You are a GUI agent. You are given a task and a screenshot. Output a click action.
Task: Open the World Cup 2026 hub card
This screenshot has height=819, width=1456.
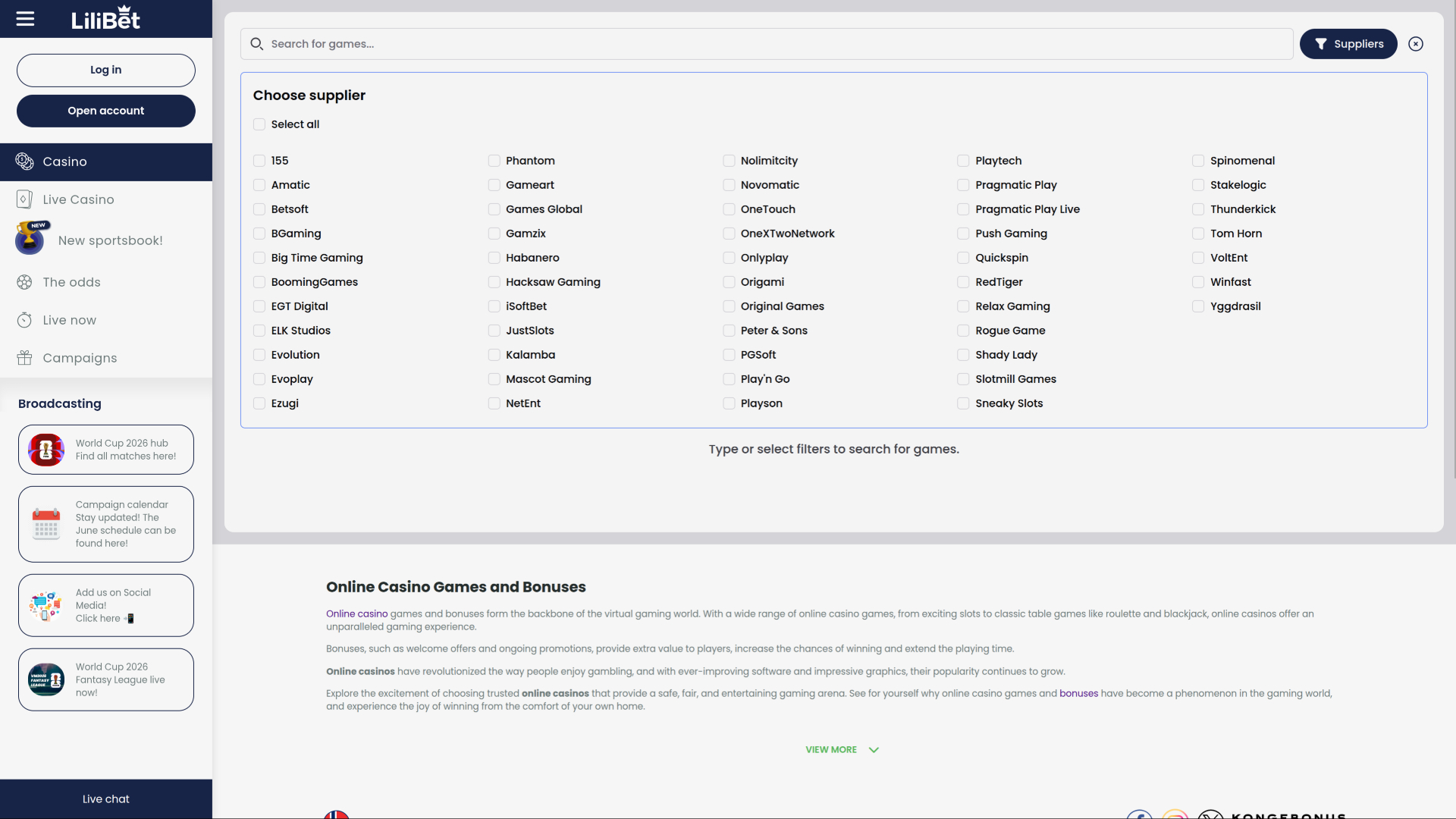tap(106, 450)
